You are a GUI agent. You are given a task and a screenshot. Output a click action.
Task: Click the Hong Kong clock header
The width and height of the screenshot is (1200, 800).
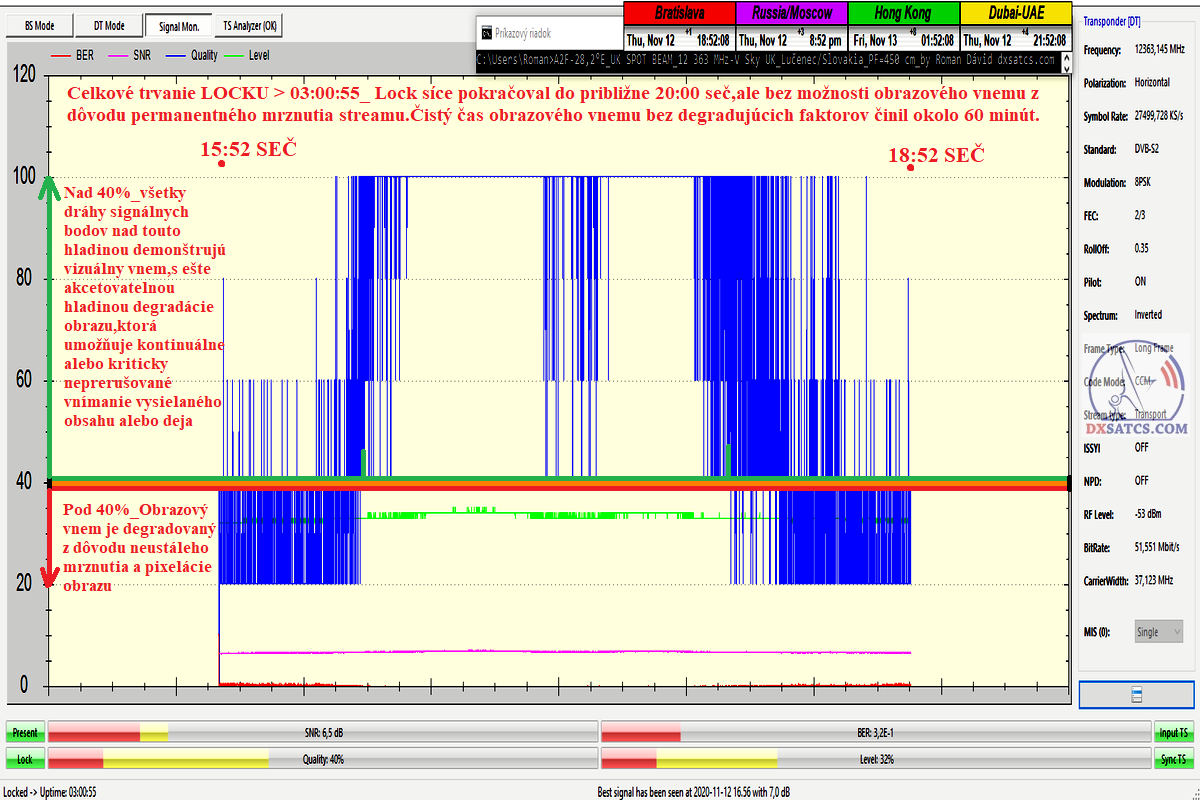coord(903,14)
